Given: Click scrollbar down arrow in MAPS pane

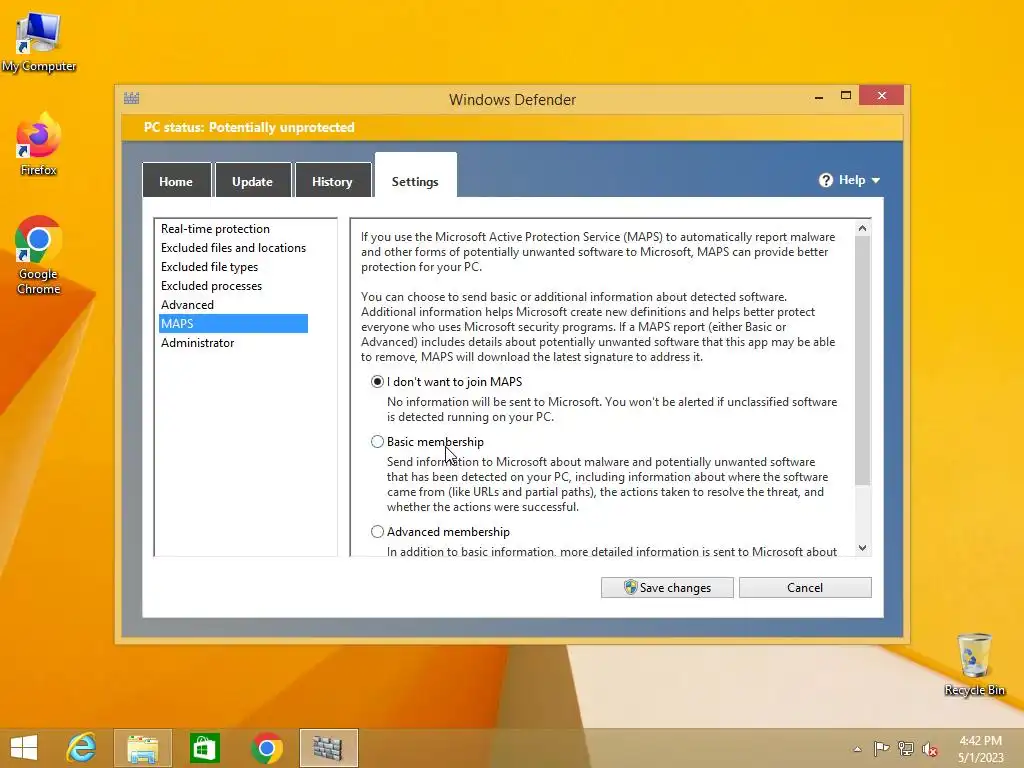Looking at the screenshot, I should click(862, 548).
